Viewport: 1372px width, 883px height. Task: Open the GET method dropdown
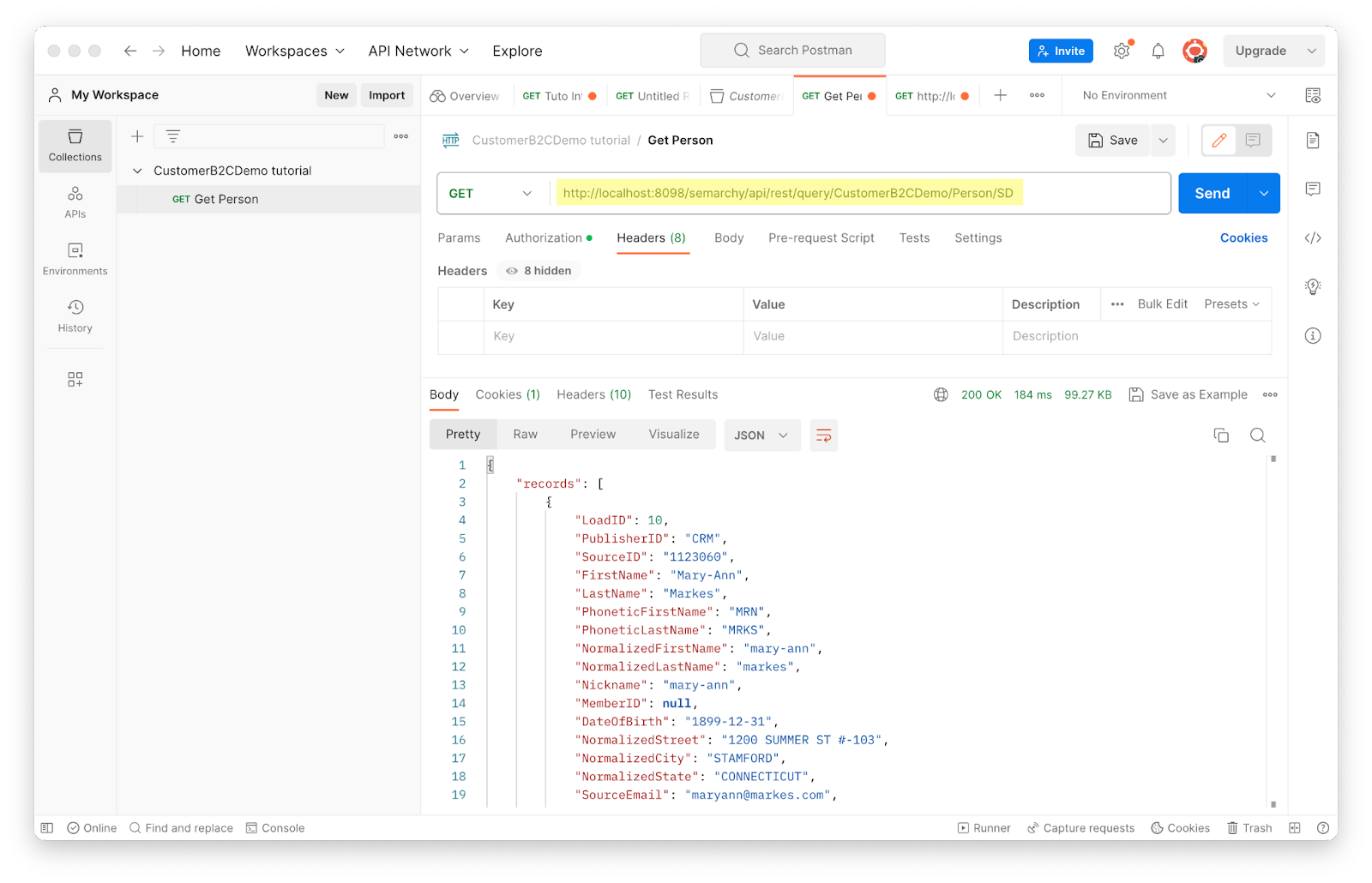tap(490, 194)
